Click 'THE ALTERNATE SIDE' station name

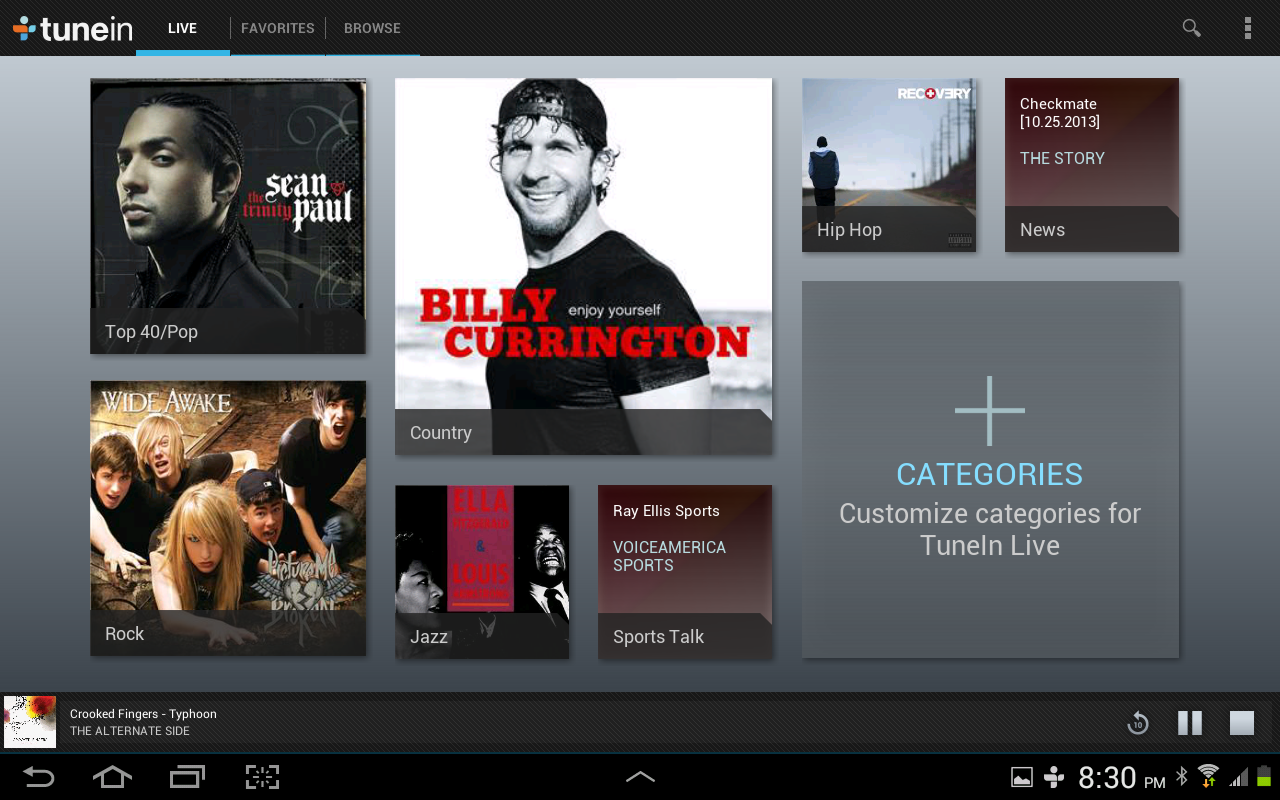pos(130,731)
